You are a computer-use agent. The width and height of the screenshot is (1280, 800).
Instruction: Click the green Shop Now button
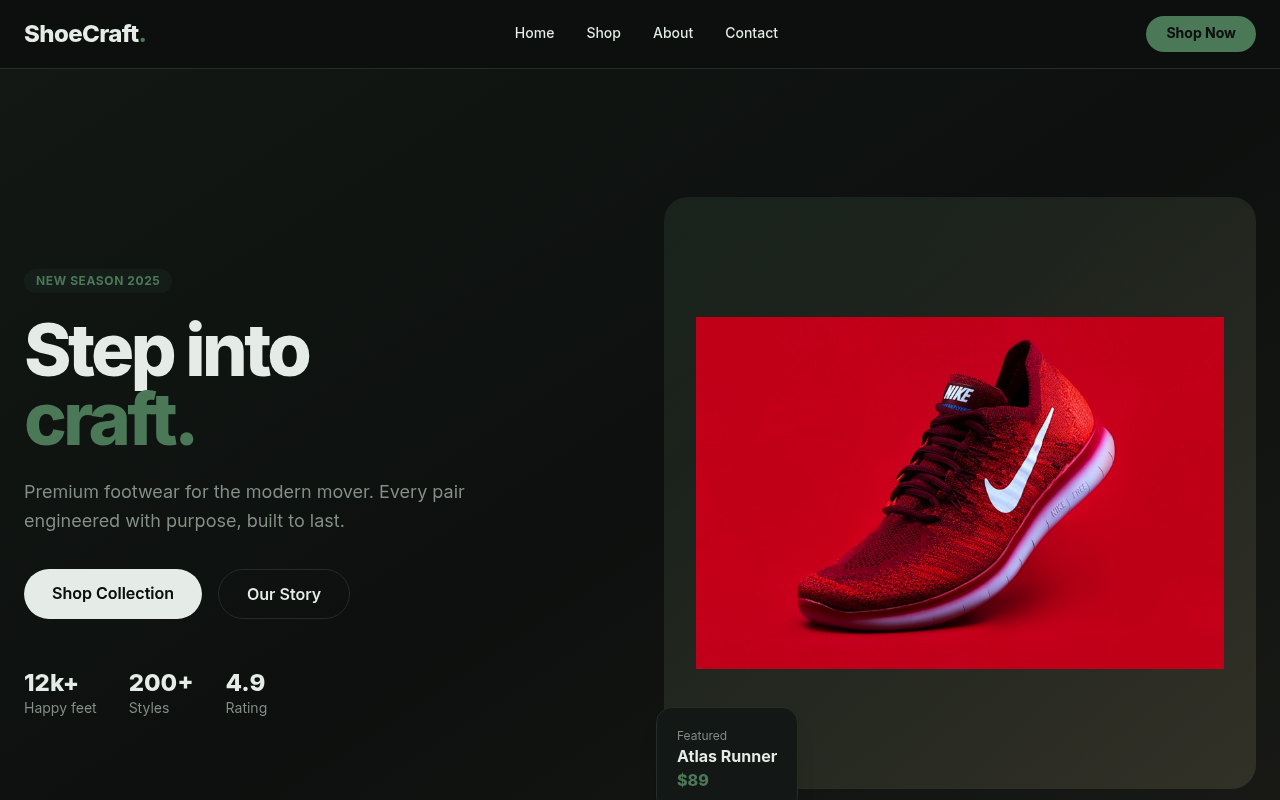point(1201,34)
